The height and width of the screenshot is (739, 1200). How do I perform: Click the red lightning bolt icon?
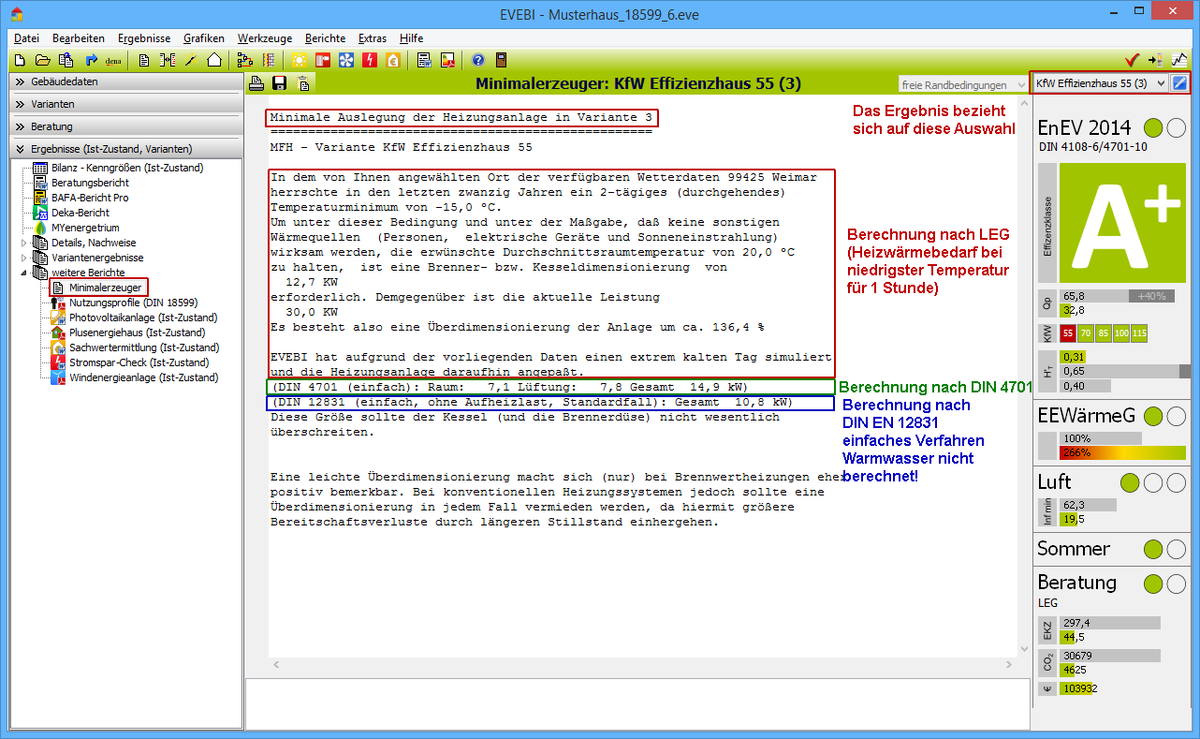[371, 60]
